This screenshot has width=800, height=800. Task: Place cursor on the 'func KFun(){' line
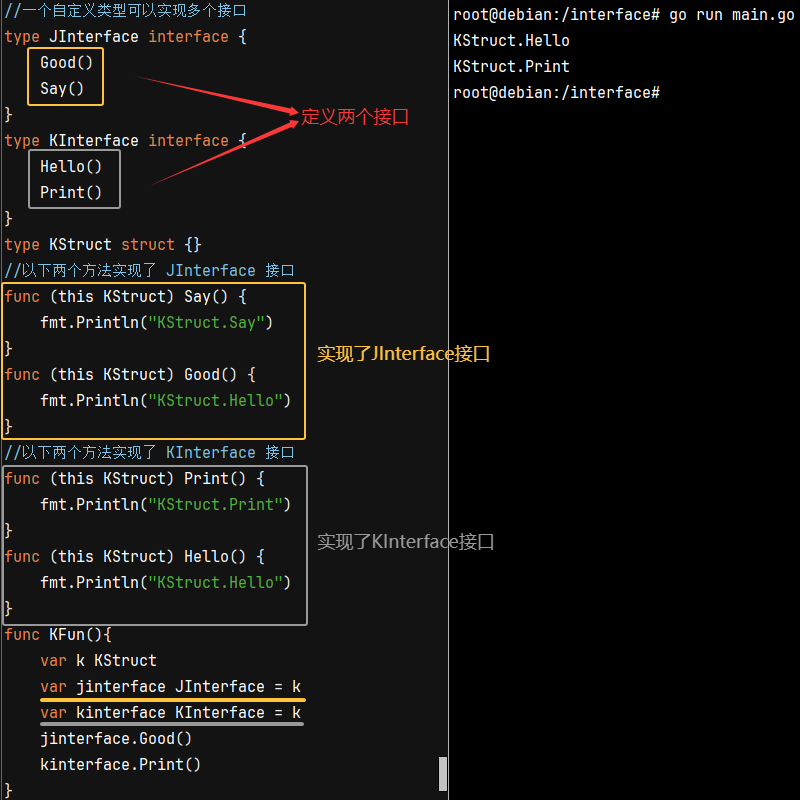click(x=58, y=634)
